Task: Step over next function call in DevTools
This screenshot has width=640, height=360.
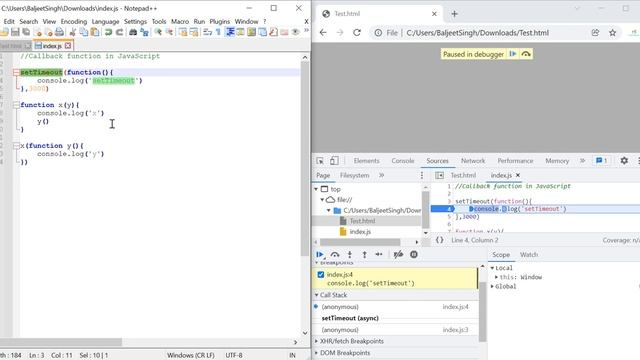Action: 335,254
